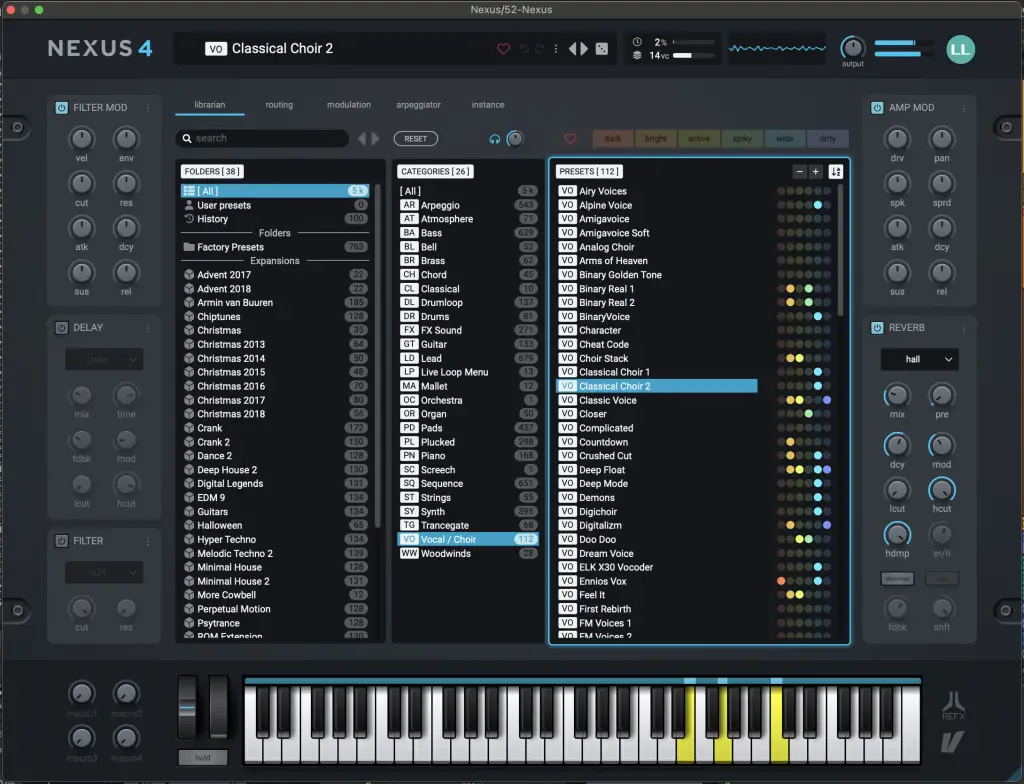Open the REVERB options dots
Screen dimensions: 1024x784
click(x=963, y=328)
